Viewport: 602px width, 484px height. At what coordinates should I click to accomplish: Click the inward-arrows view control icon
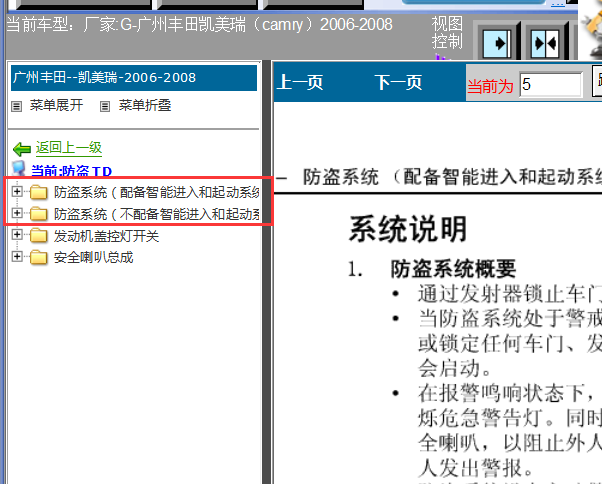(x=545, y=43)
